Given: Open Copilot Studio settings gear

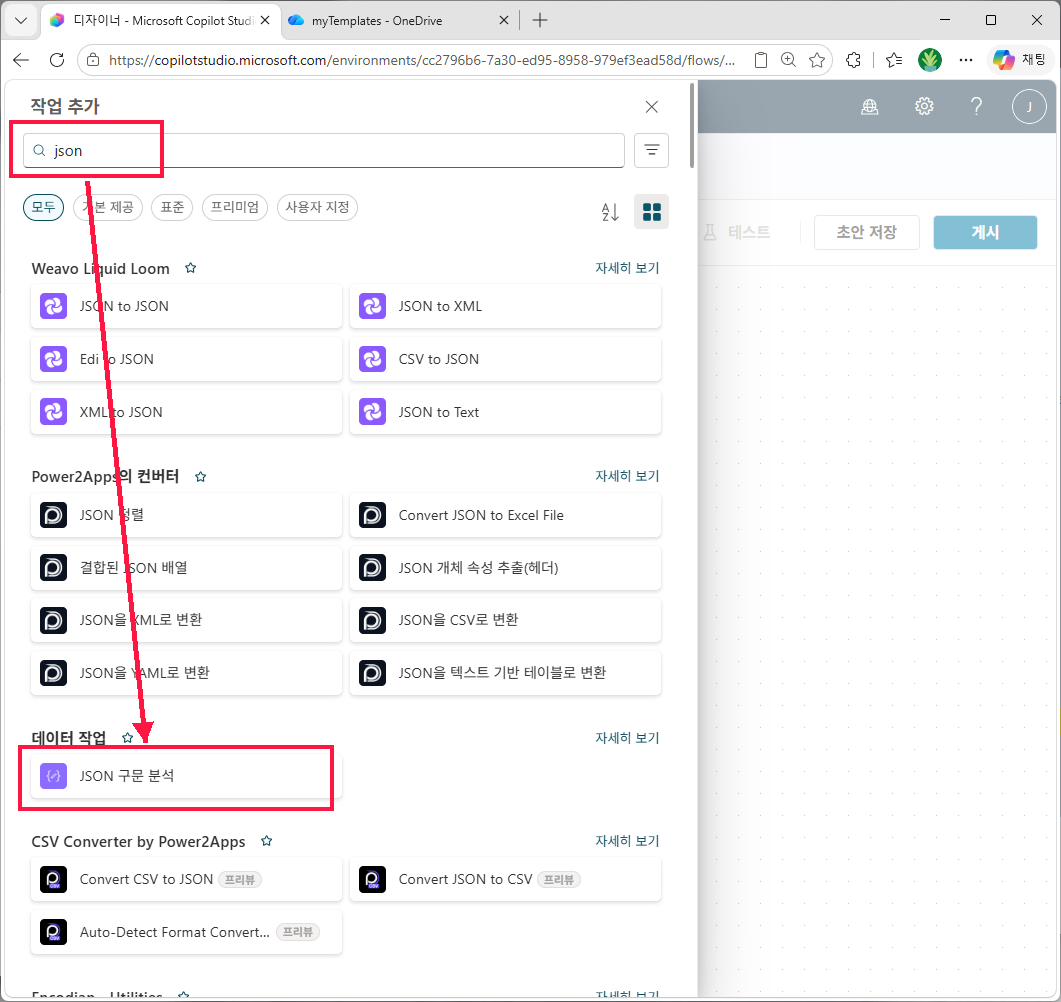Looking at the screenshot, I should 924,106.
